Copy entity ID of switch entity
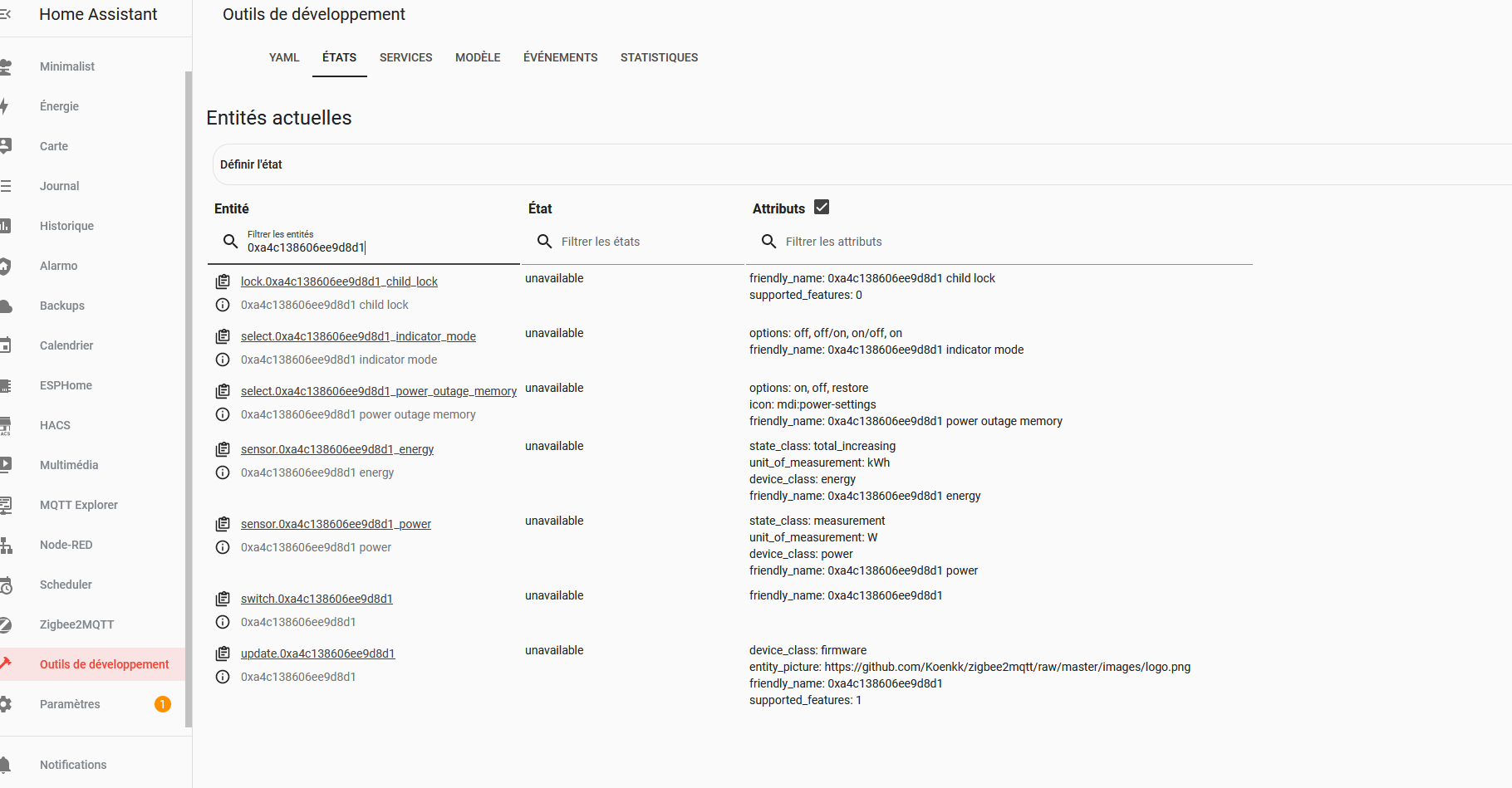 pos(223,599)
